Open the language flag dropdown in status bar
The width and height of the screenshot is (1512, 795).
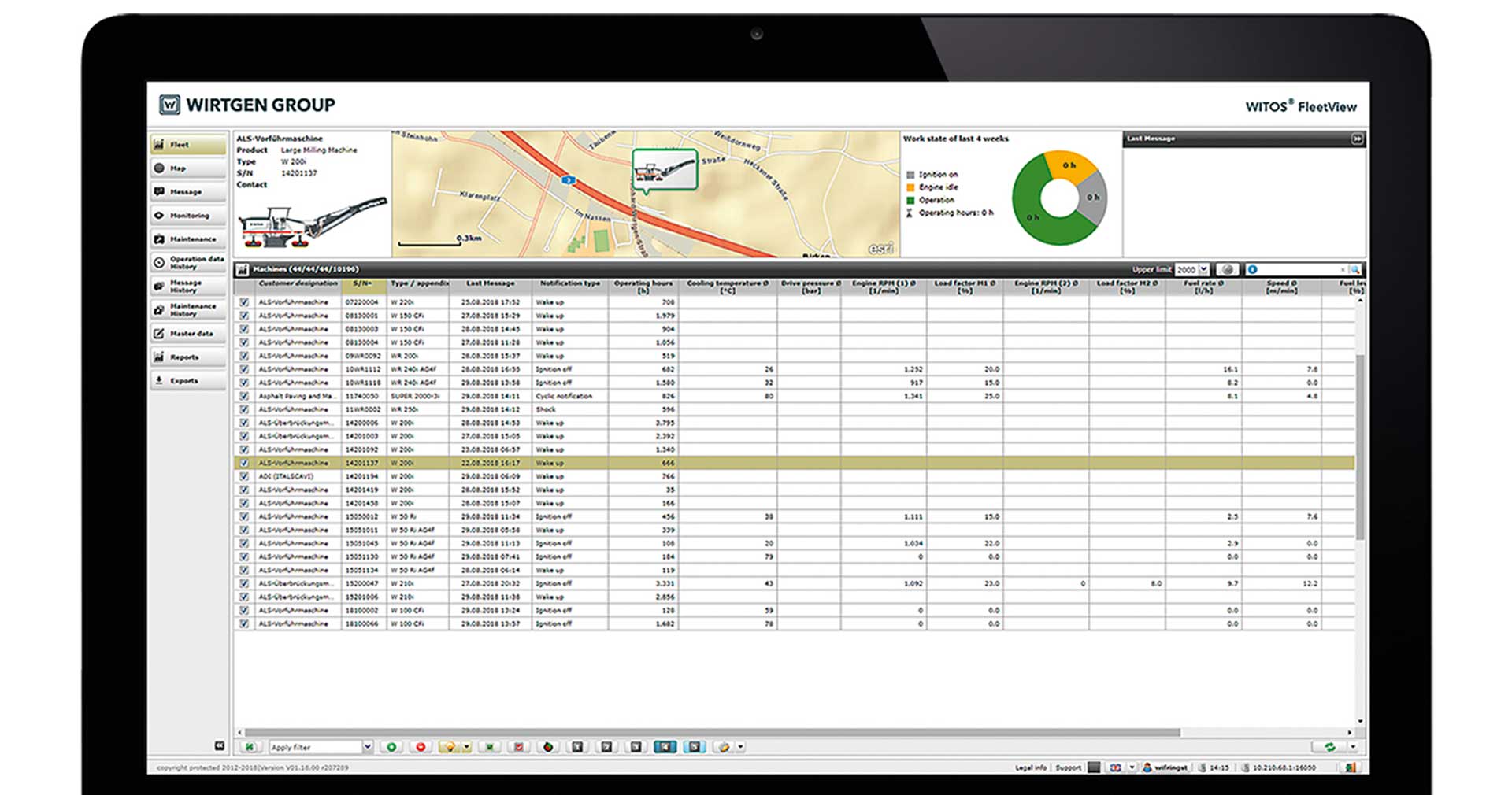click(x=1132, y=767)
